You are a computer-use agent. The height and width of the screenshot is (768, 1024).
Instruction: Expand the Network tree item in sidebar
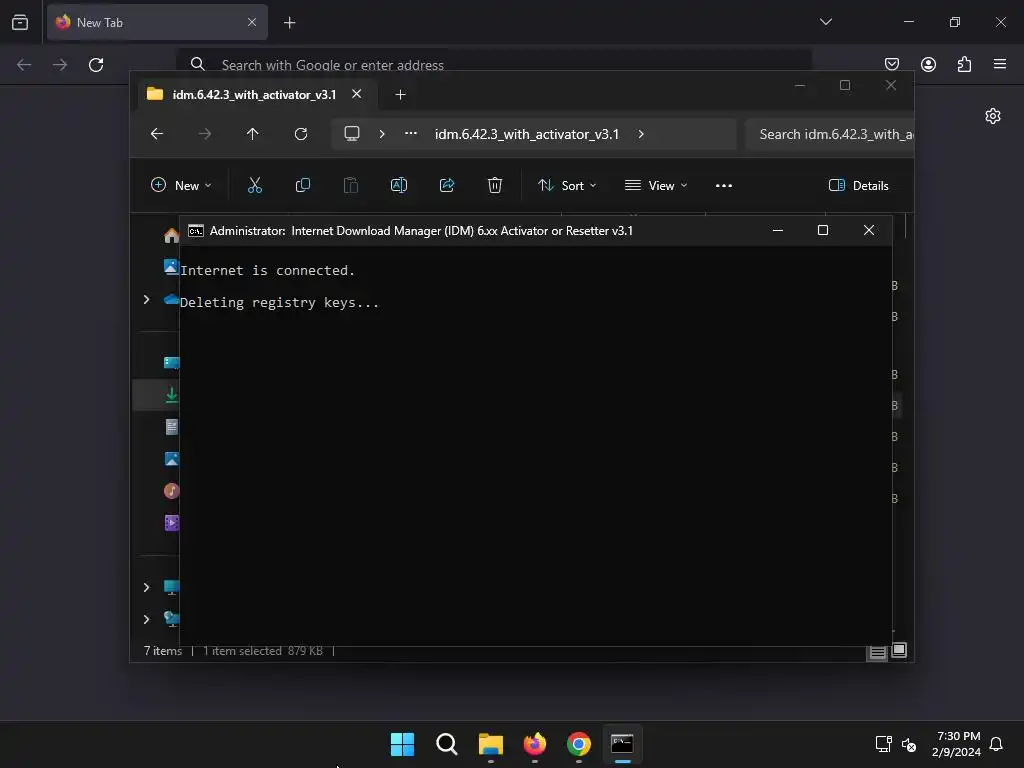point(146,619)
